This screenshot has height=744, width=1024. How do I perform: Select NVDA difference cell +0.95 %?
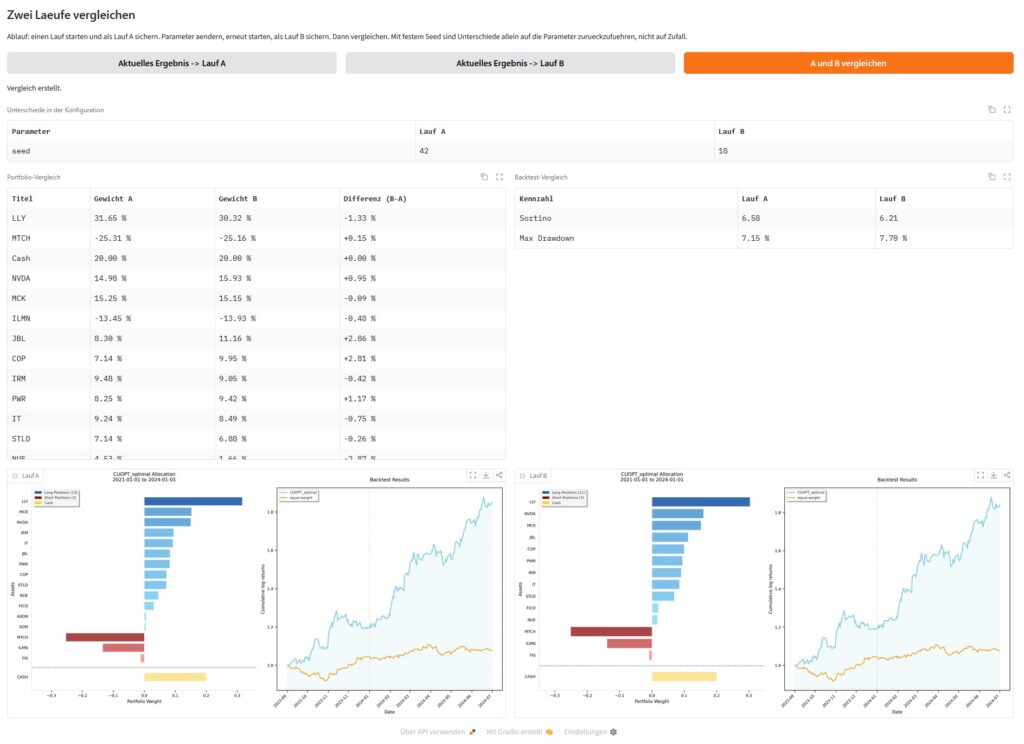tap(422, 278)
